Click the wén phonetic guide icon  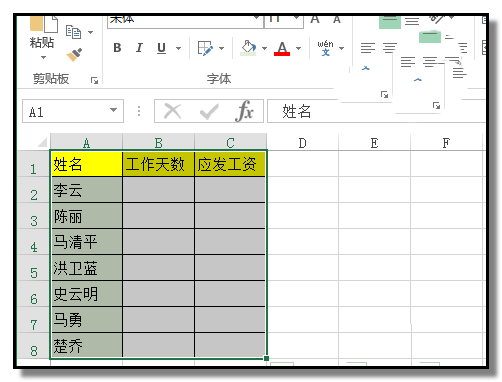click(325, 48)
